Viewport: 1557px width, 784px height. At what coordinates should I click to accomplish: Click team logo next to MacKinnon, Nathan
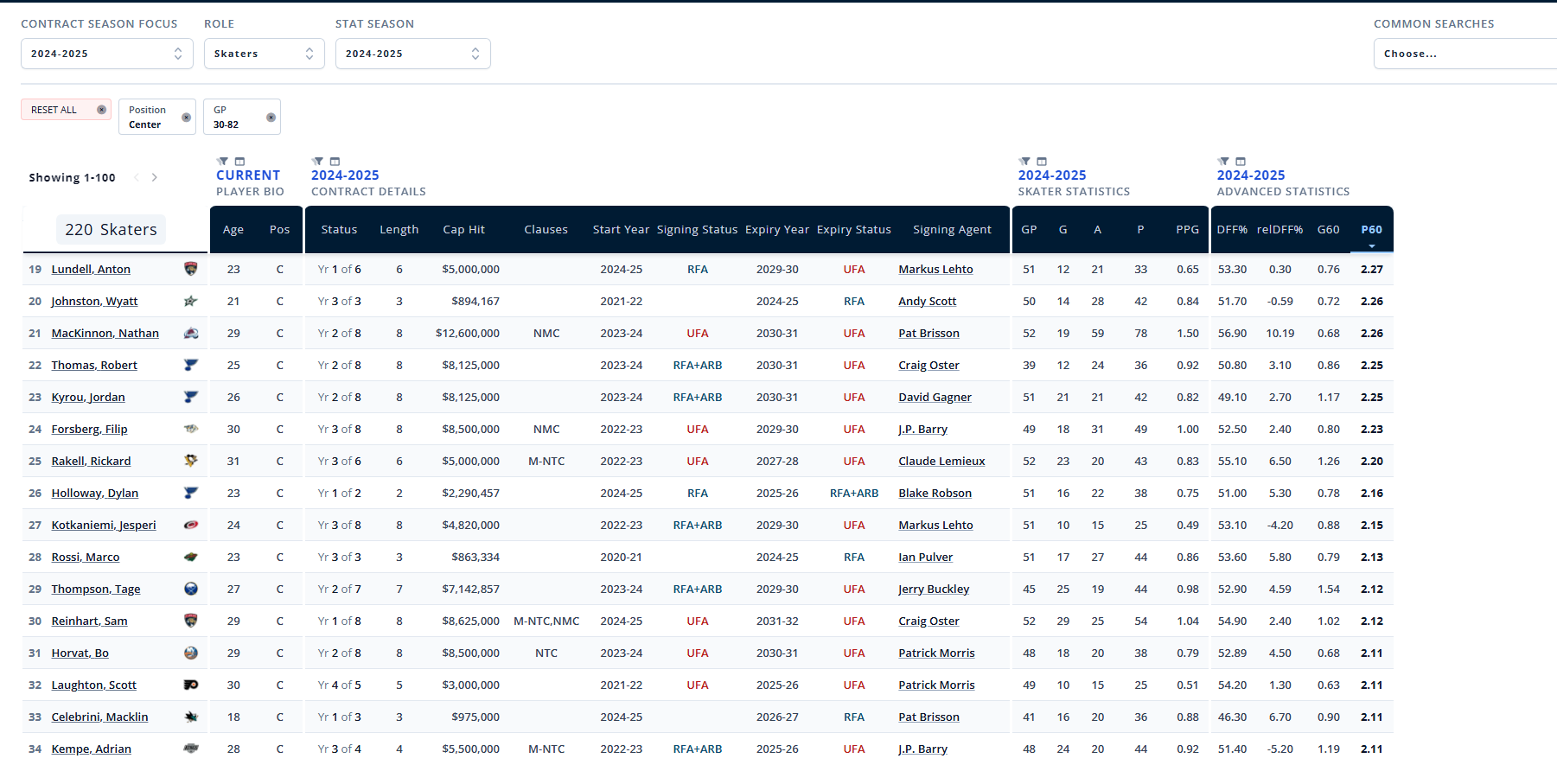coord(191,333)
